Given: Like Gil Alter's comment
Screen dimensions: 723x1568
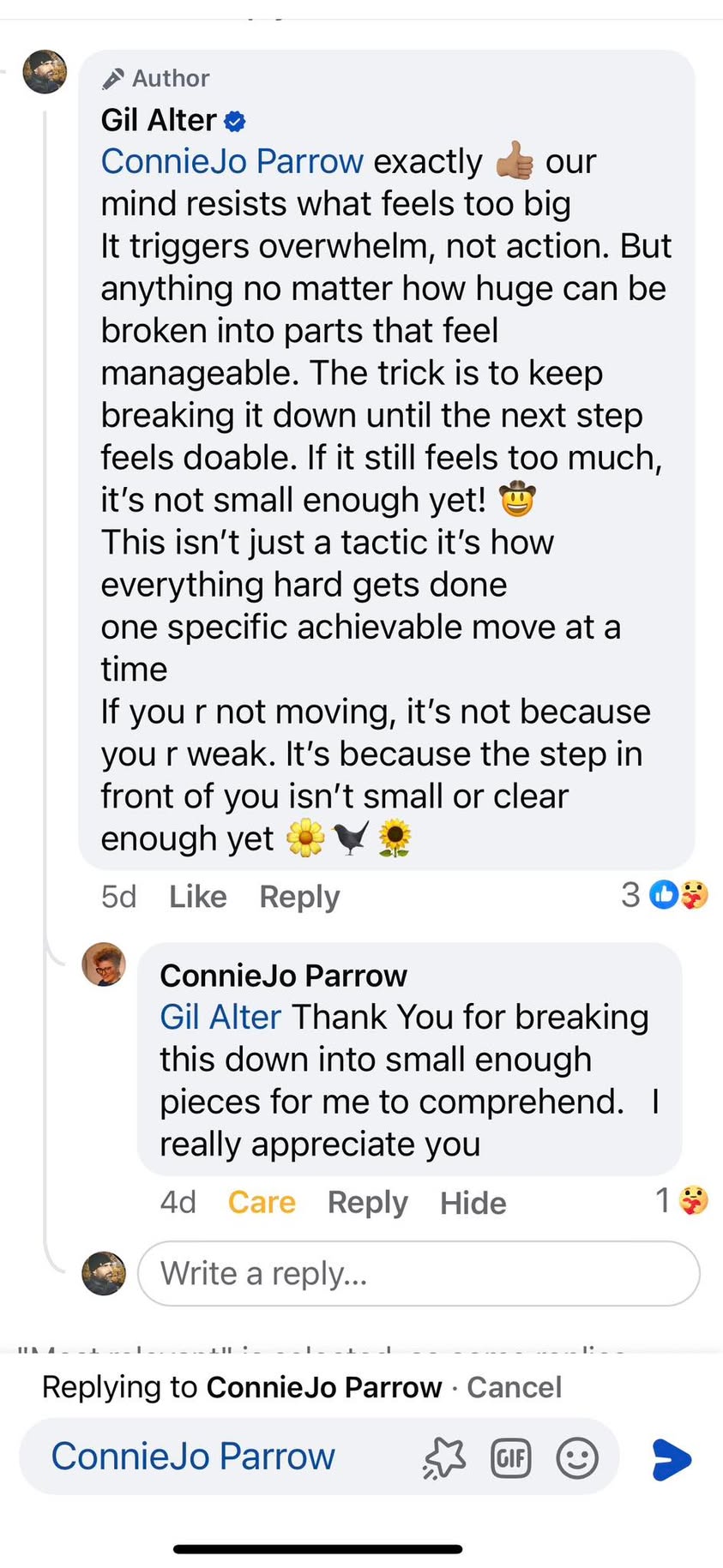Looking at the screenshot, I should [198, 897].
